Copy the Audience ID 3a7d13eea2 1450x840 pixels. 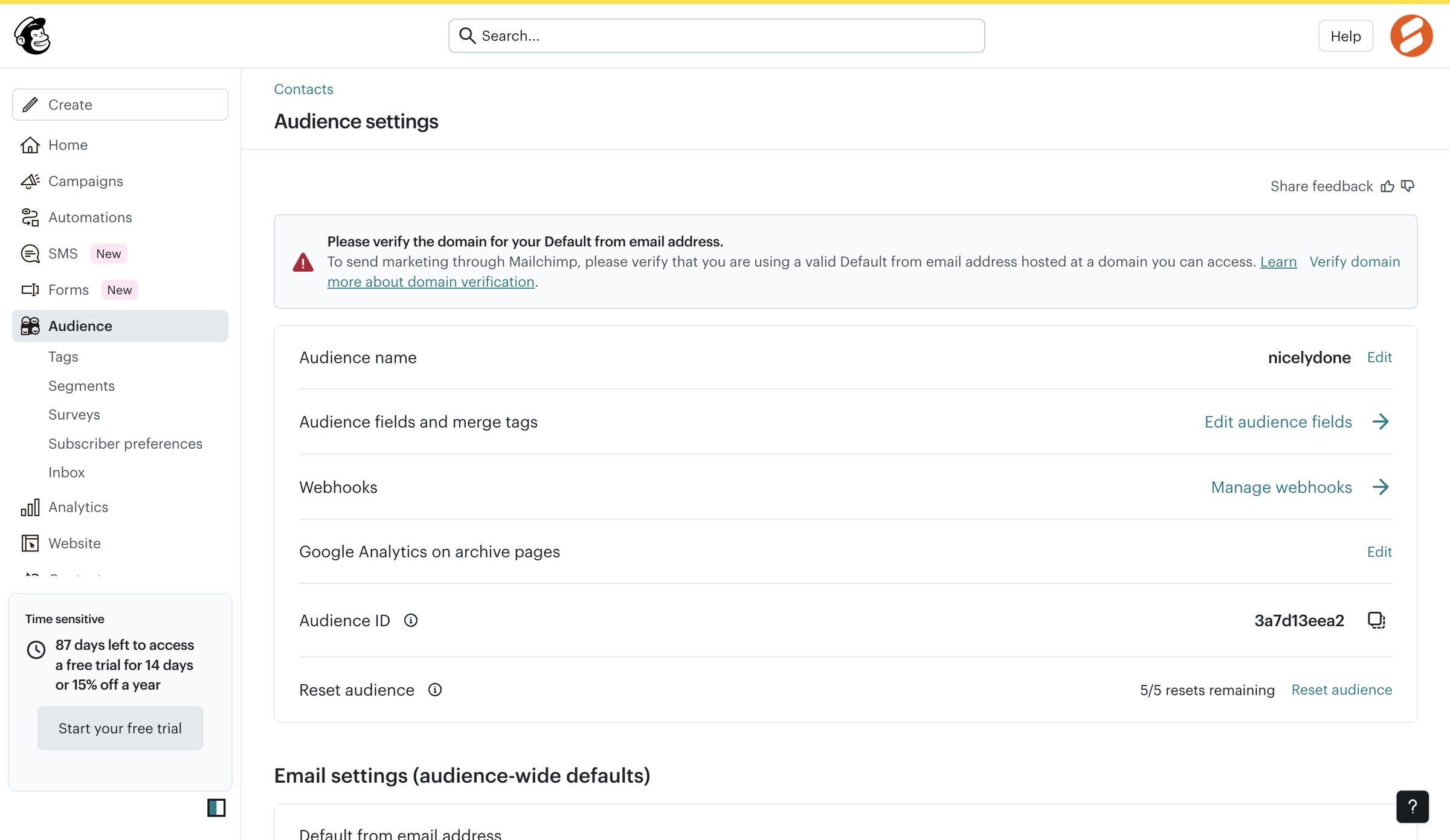tap(1376, 620)
